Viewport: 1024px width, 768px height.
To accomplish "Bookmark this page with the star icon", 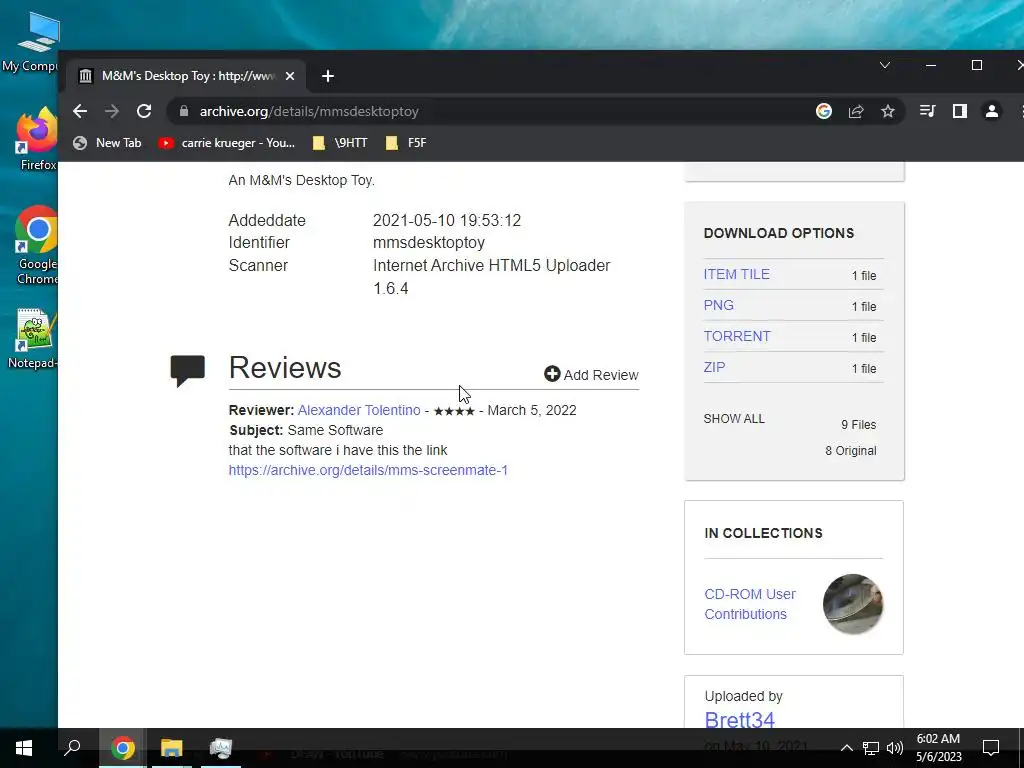I will click(x=888, y=111).
